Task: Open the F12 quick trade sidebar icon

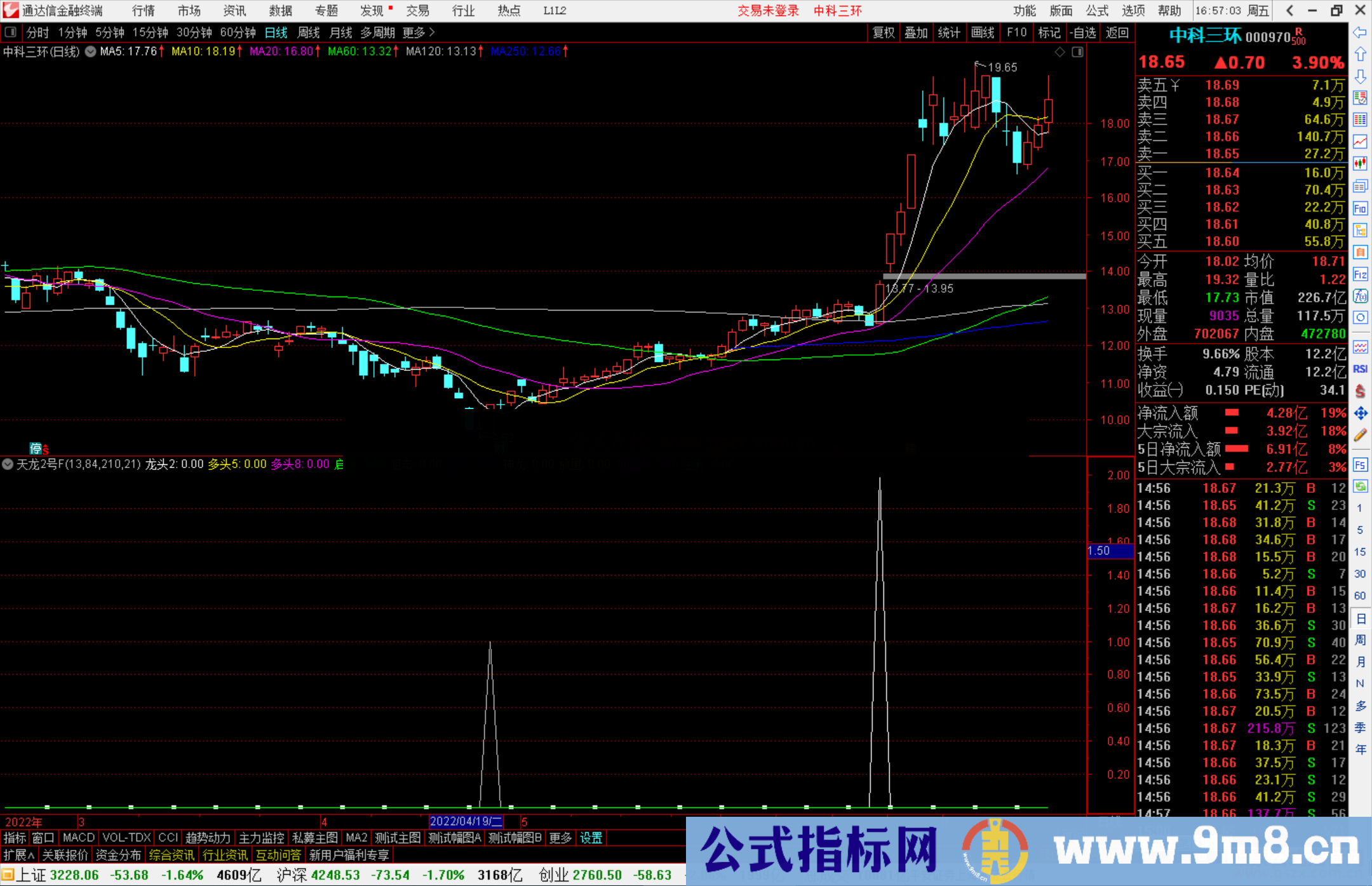Action: coord(1361,274)
